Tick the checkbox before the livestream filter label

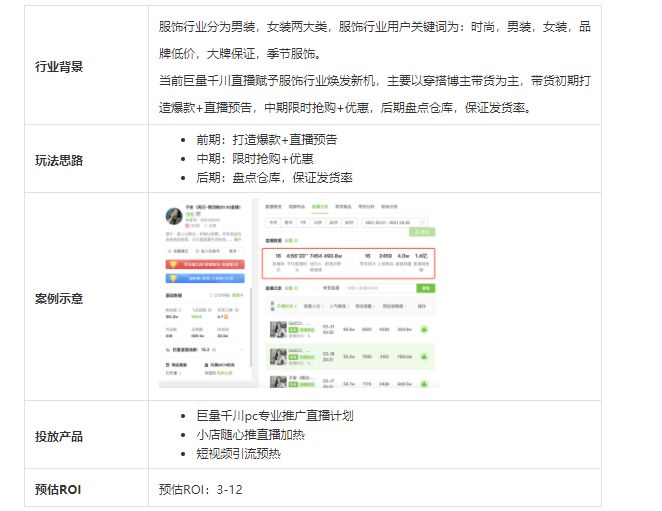click(x=317, y=288)
